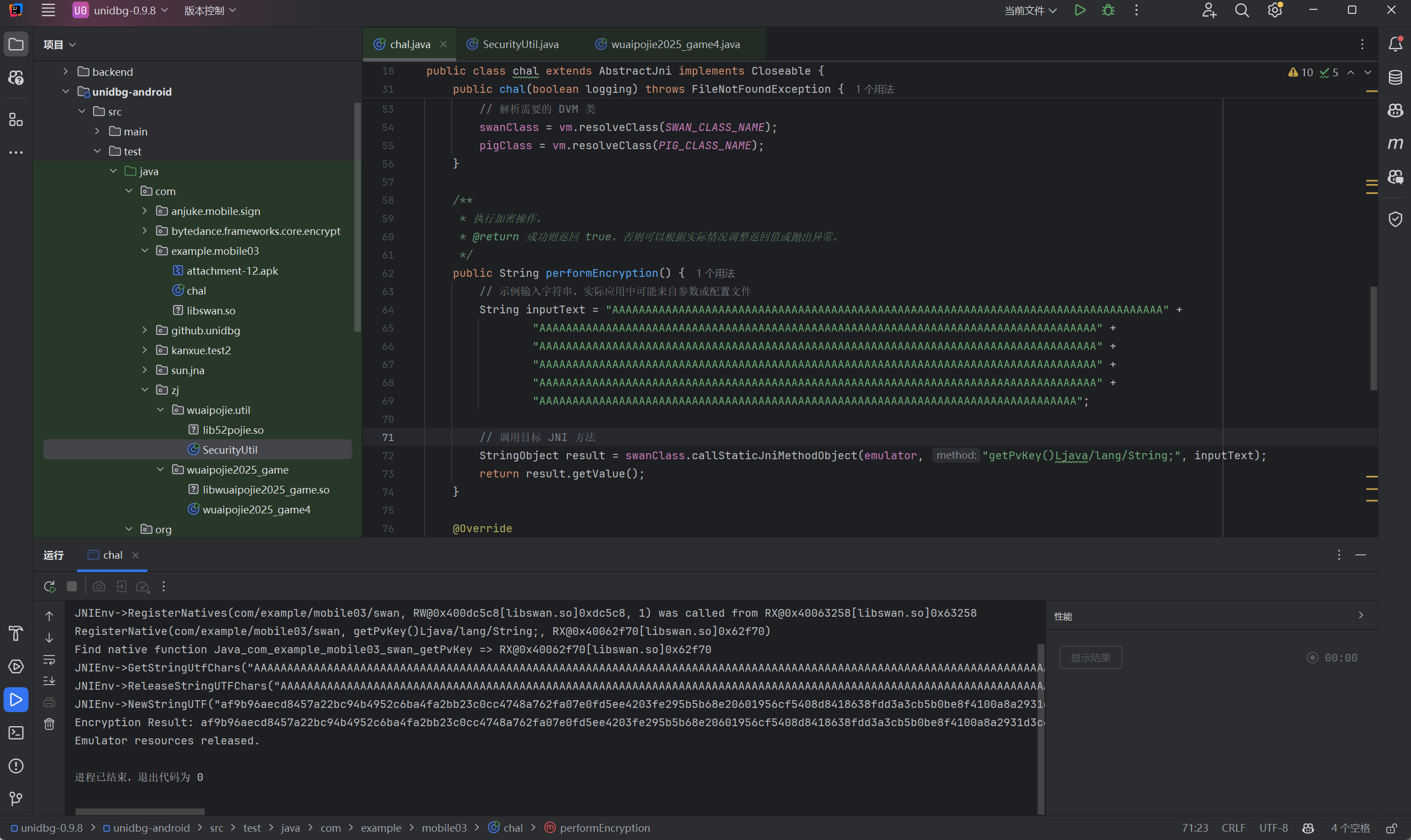Click the Debug bug icon
Screen dimensions: 1411x840
tap(1108, 10)
